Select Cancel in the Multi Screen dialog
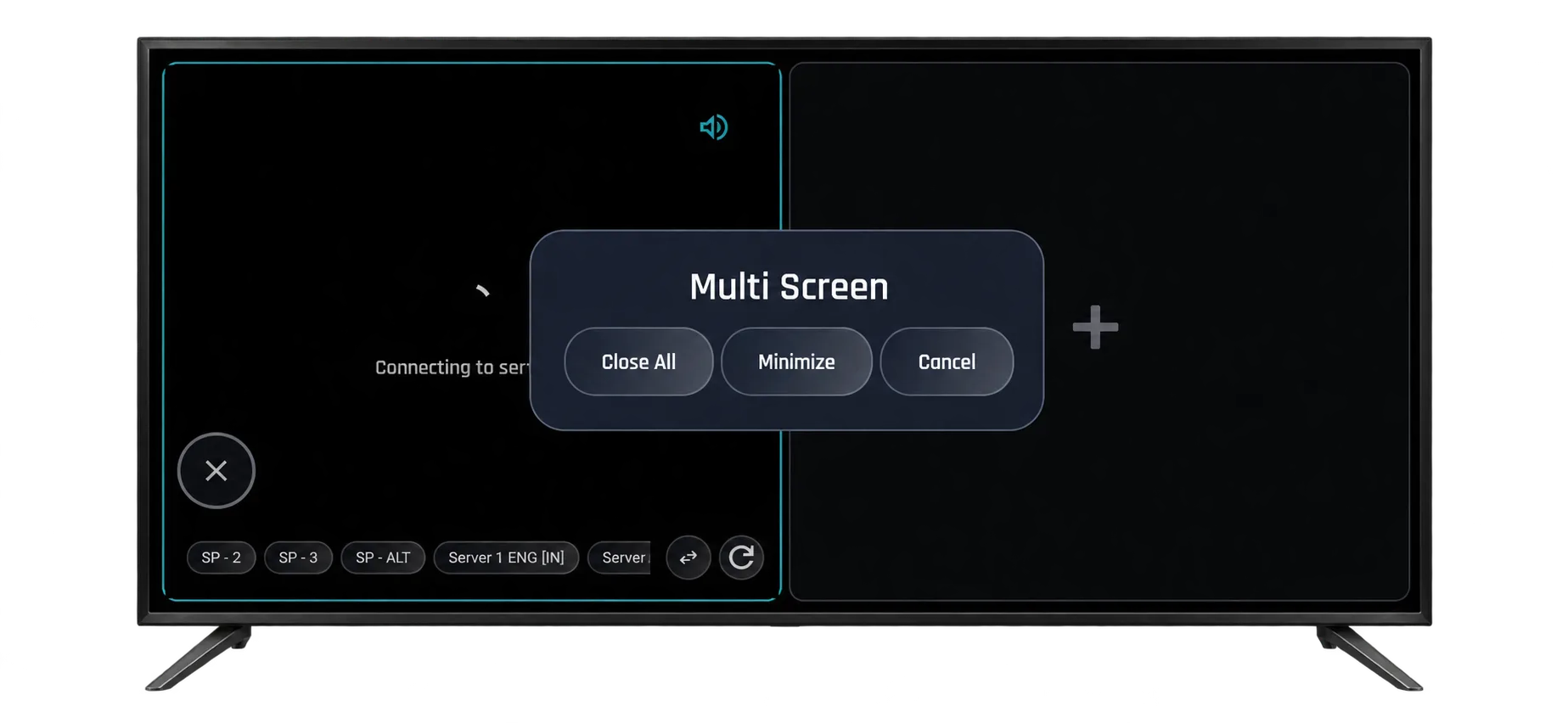1568x723 pixels. tap(947, 361)
